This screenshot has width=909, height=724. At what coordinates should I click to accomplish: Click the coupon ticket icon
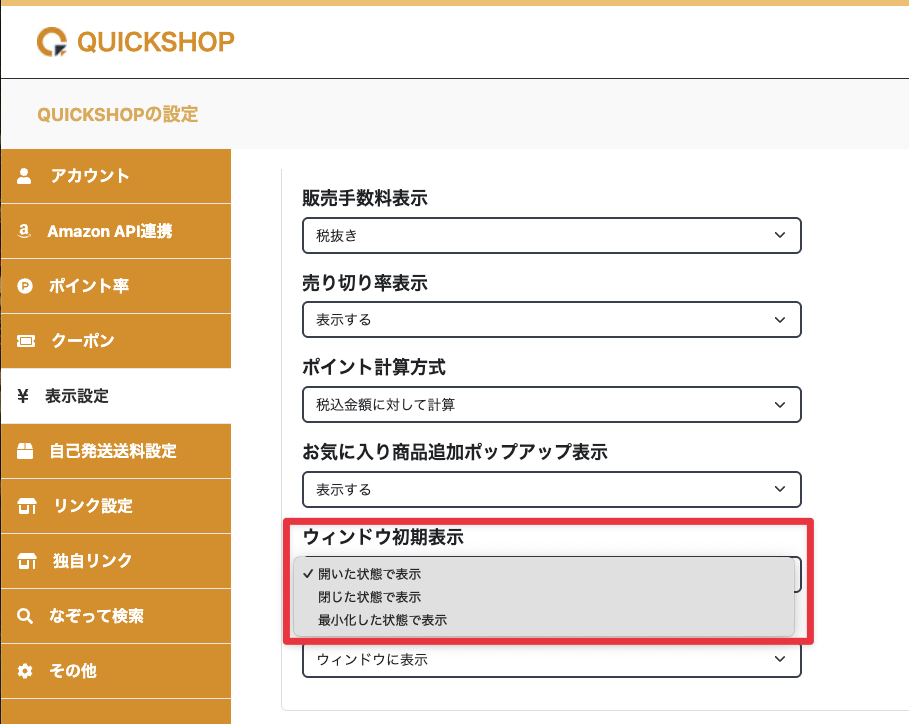[26, 341]
